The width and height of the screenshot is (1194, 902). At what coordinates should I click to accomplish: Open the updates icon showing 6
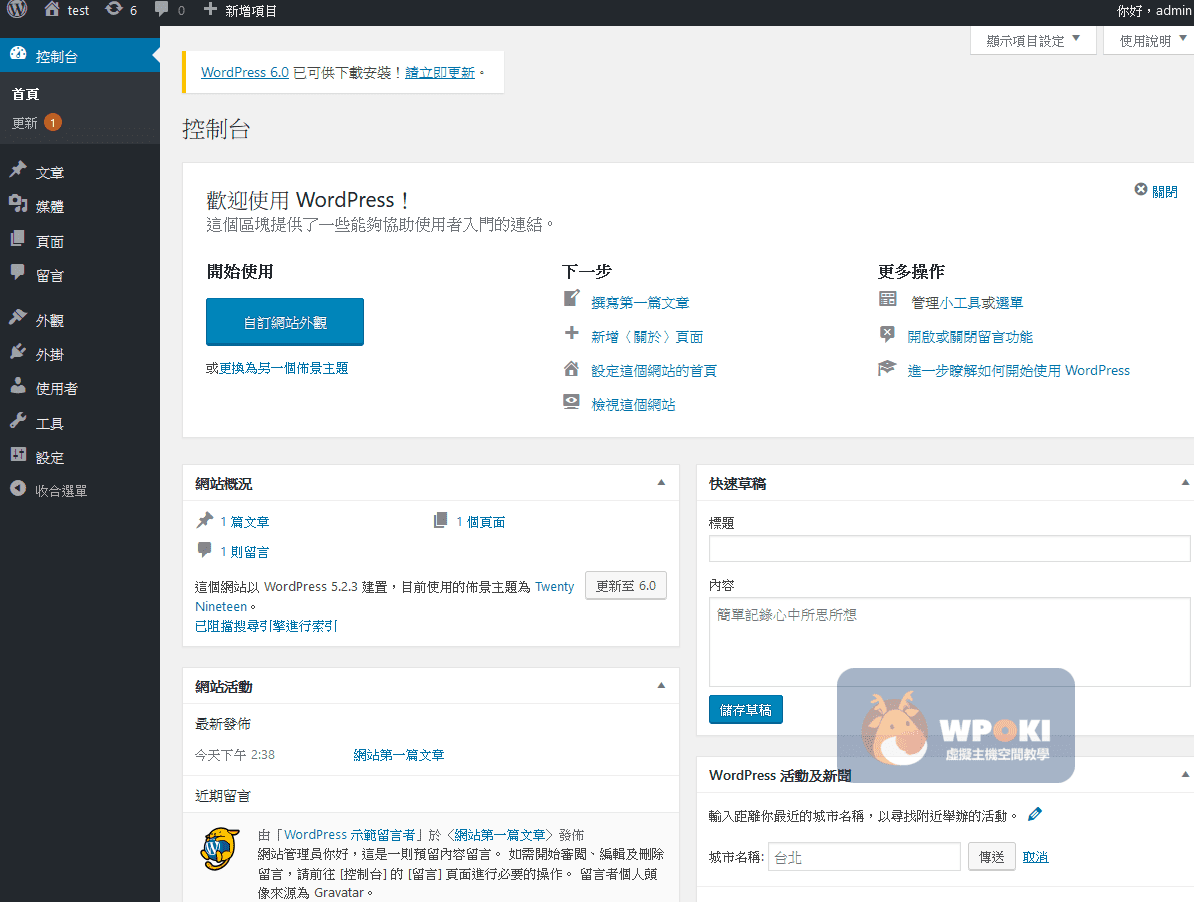115,10
